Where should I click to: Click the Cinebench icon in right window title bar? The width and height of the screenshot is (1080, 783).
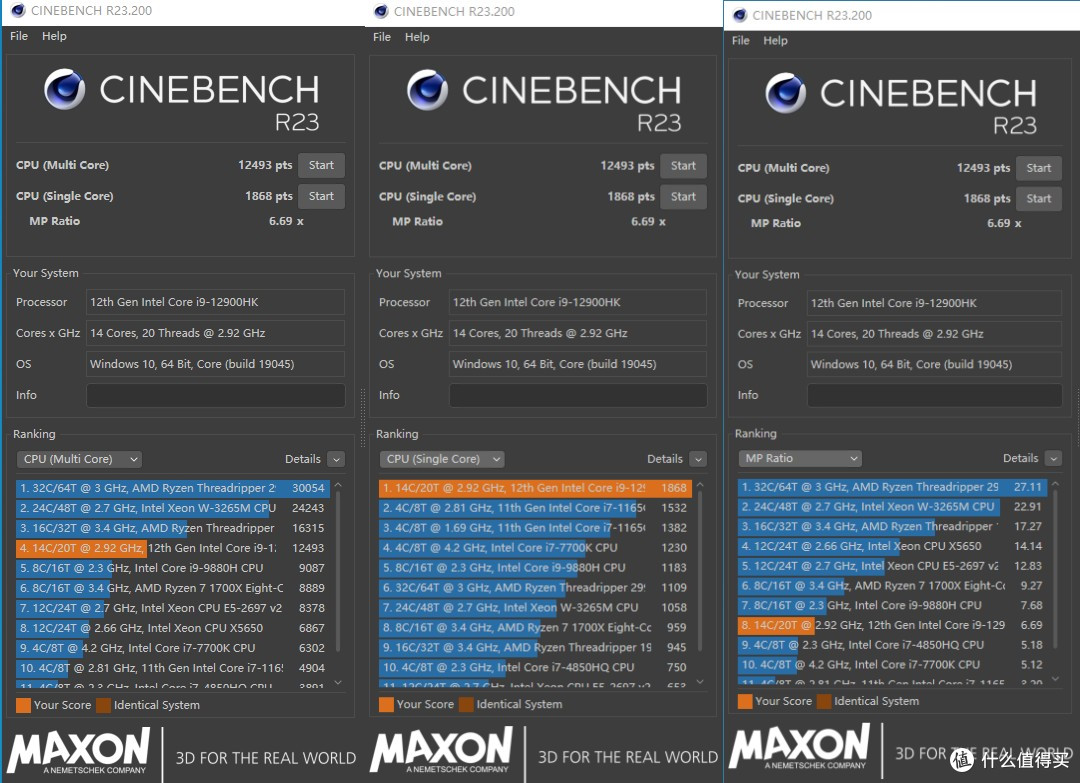pyautogui.click(x=739, y=15)
